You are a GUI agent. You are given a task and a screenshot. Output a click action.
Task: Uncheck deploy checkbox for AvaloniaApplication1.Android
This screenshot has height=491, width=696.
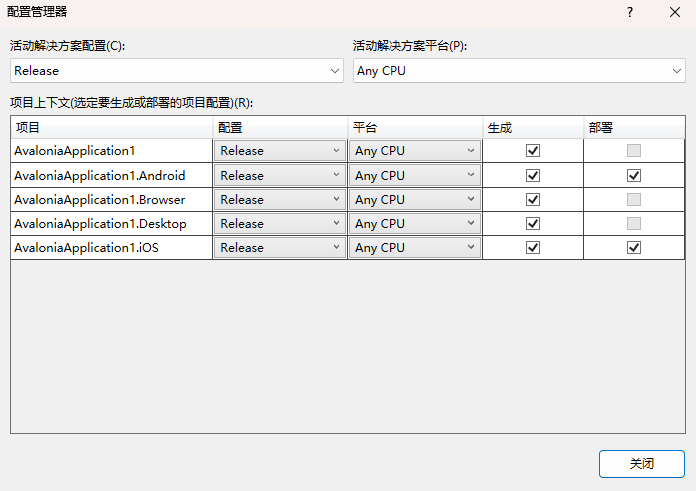click(x=634, y=175)
